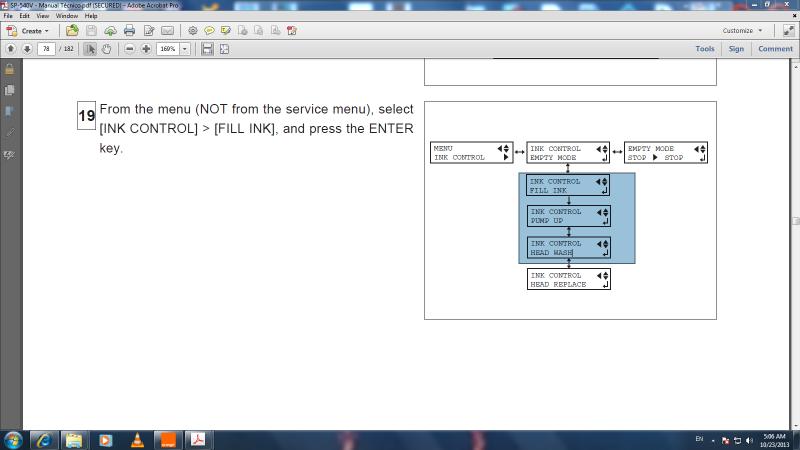The width and height of the screenshot is (800, 450).
Task: Click the zoom percentage field 160%
Action: coord(168,49)
